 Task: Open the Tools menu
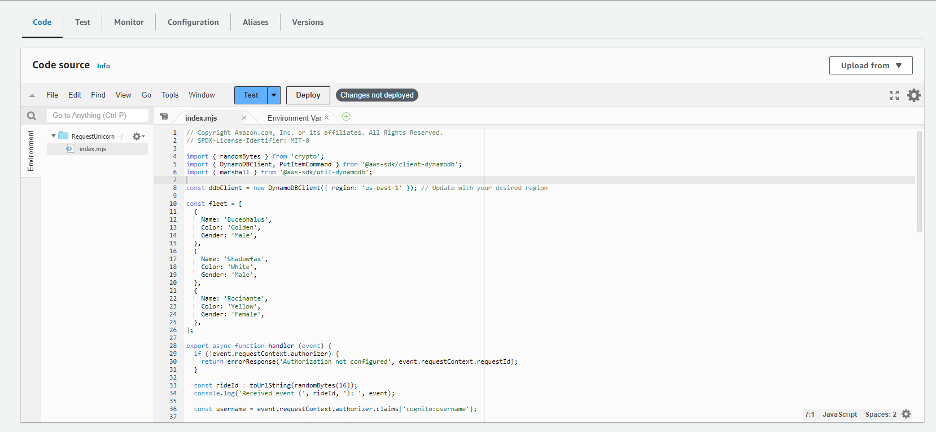(170, 95)
